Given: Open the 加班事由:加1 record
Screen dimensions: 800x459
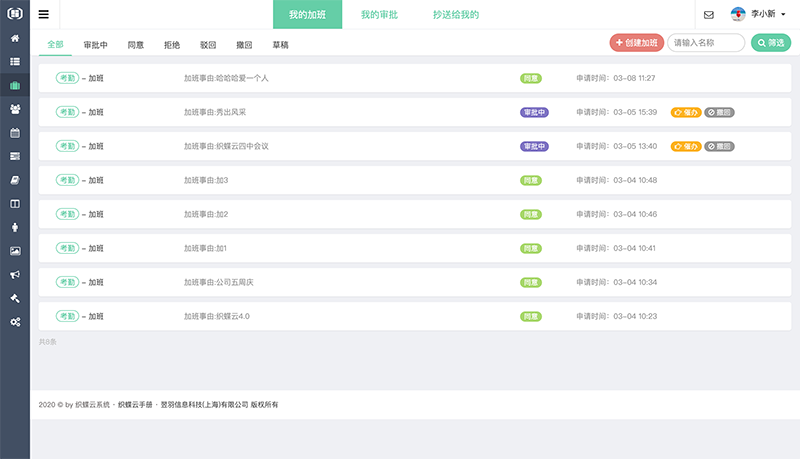Looking at the screenshot, I should click(415, 248).
